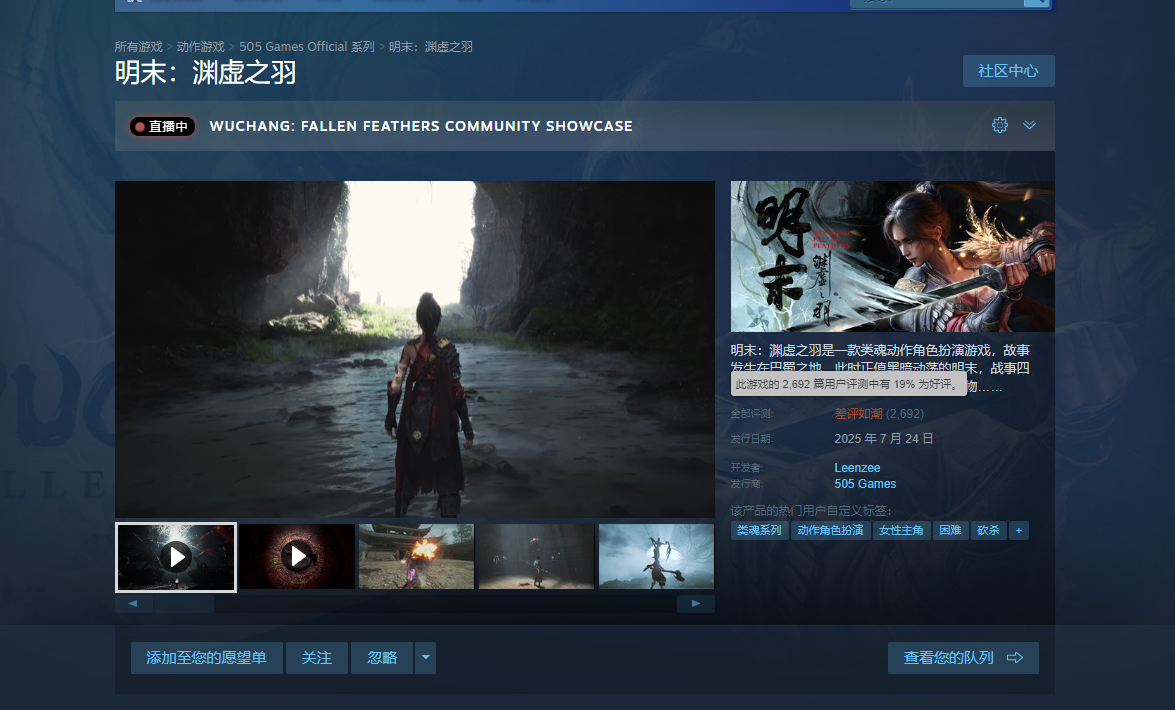Click the left arrow of thumbnail strip
This screenshot has width=1175, height=710.
click(x=133, y=604)
